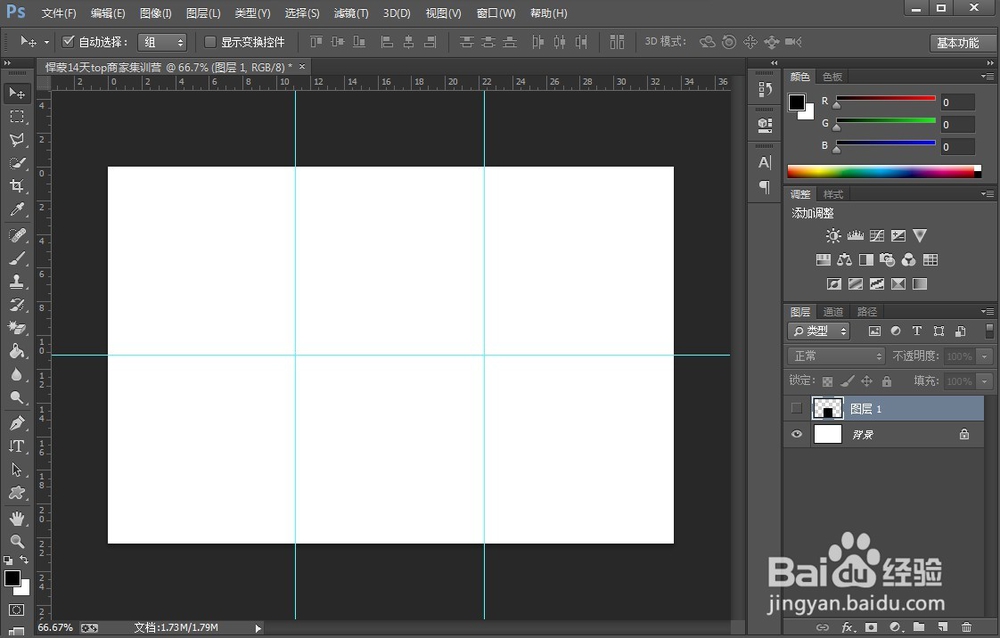Click the red R slider track
This screenshot has width=1000, height=638.
886,99
